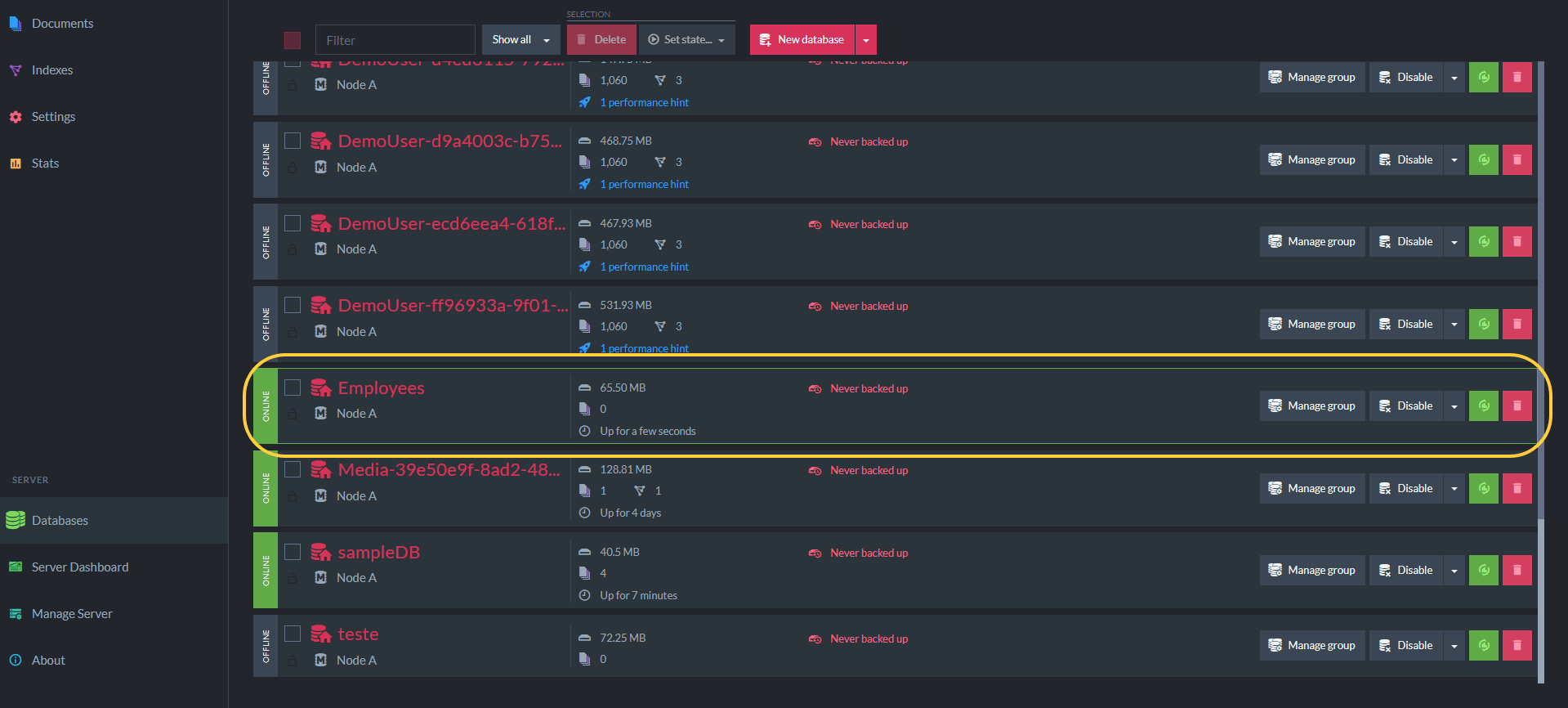Check the DemoUser-ecd6eea4 database checkbox
This screenshot has width=1568, height=708.
pyautogui.click(x=293, y=223)
